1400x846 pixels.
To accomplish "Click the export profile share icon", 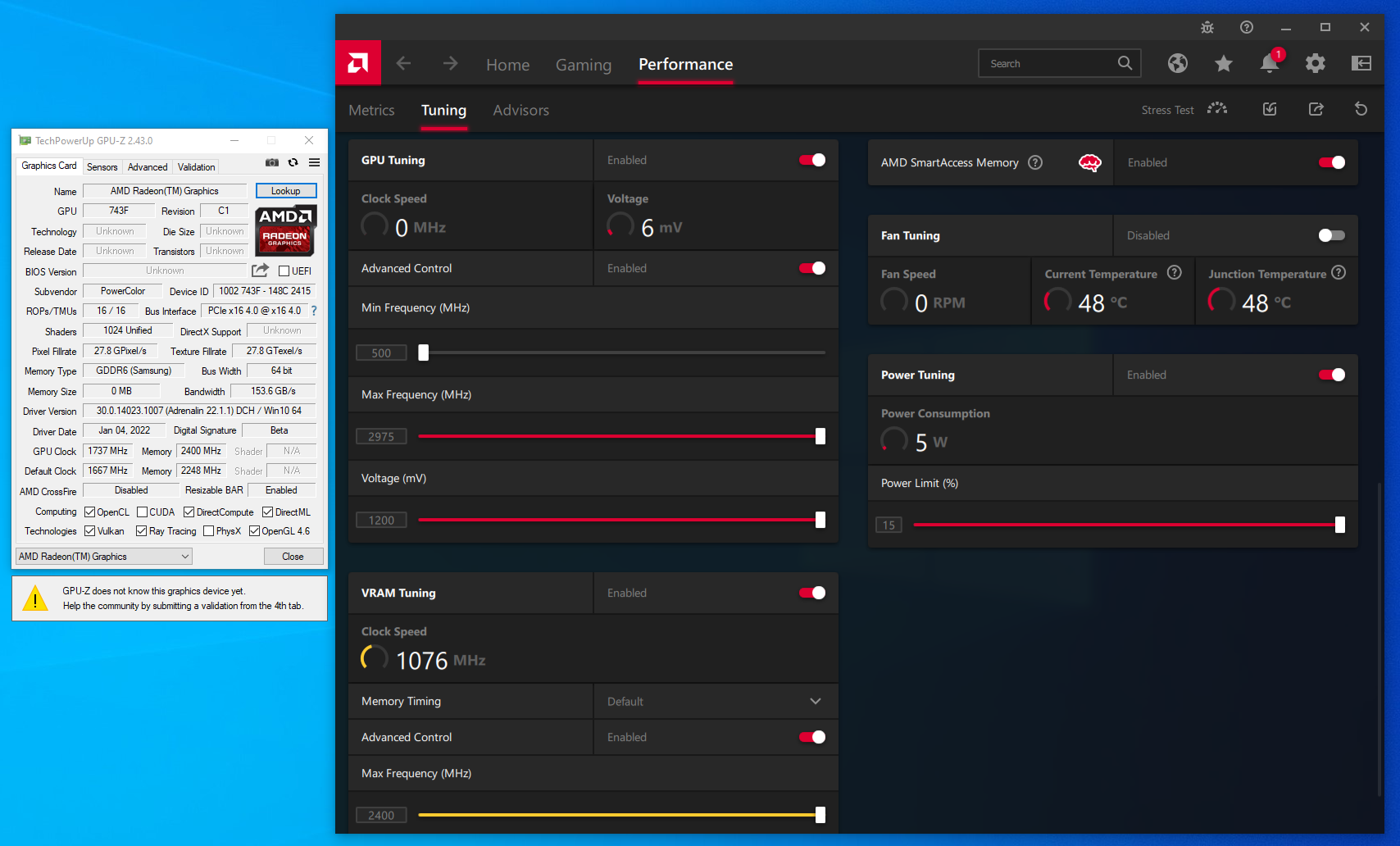I will pyautogui.click(x=1316, y=109).
